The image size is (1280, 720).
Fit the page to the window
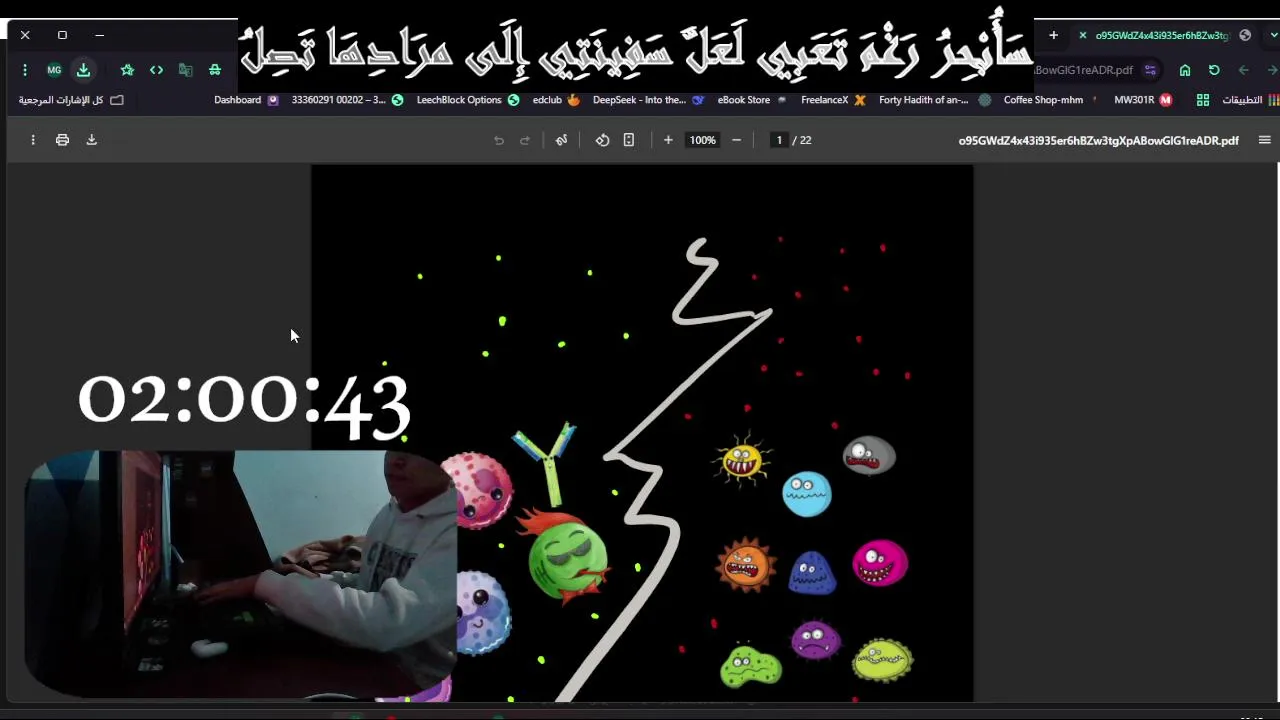(x=629, y=140)
